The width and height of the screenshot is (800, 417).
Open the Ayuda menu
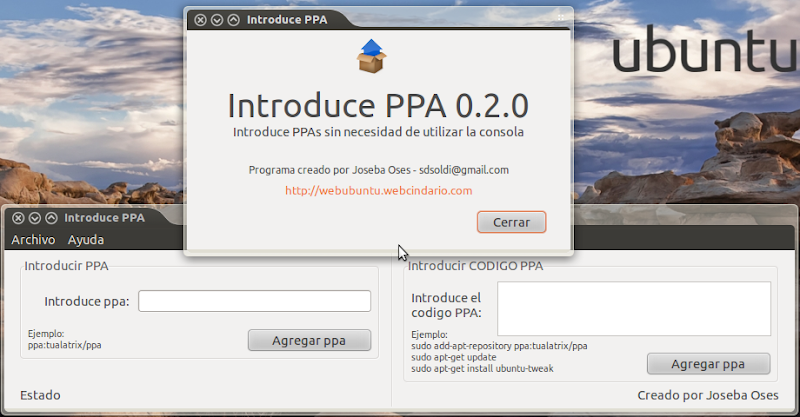tap(86, 239)
